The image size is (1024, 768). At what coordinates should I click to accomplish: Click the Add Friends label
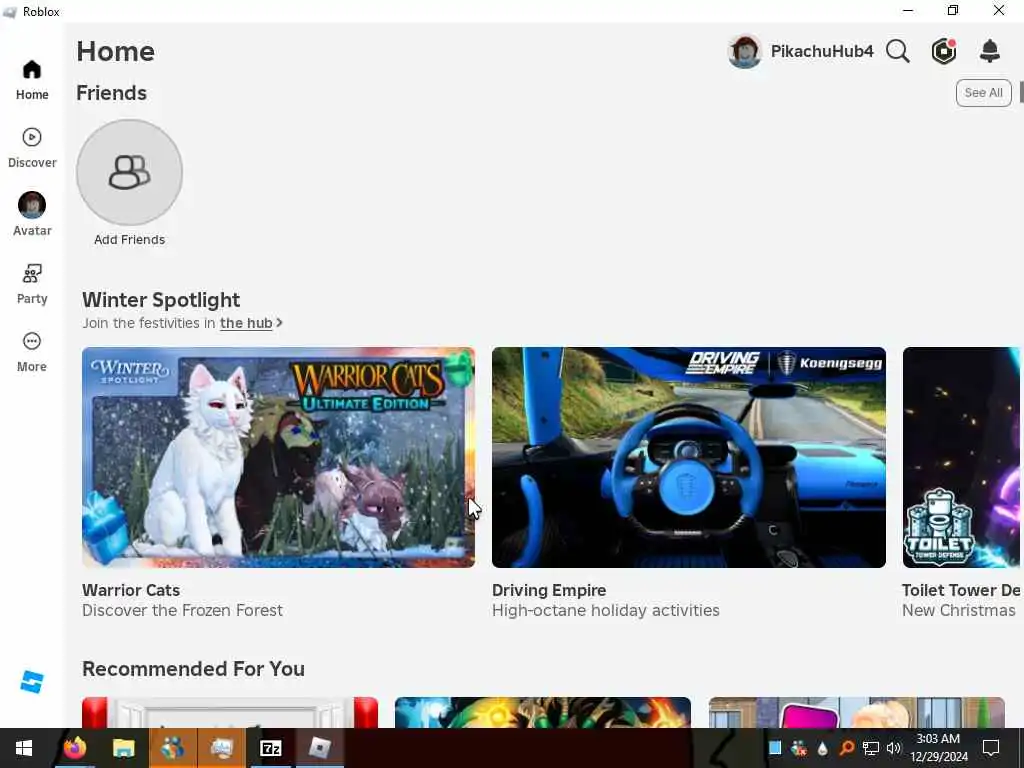(x=129, y=240)
